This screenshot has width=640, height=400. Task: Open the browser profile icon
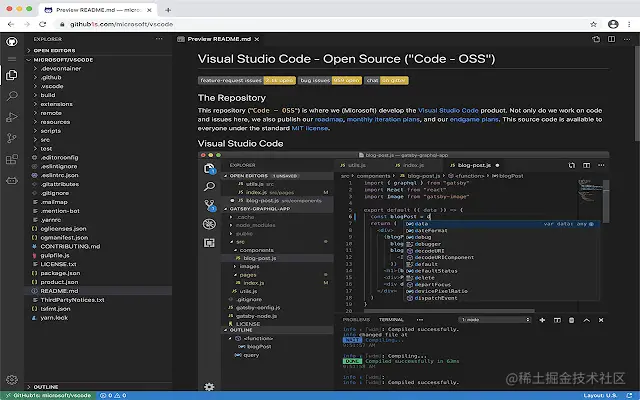coord(613,24)
